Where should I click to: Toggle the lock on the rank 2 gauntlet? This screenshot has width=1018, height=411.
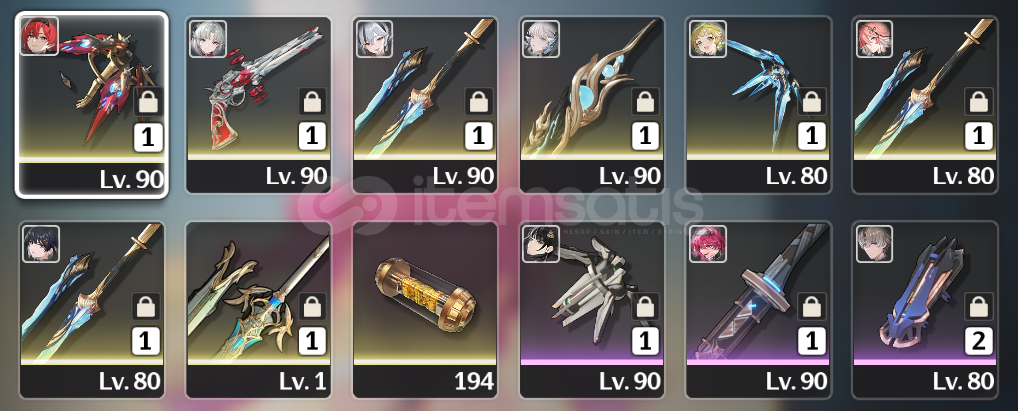point(978,306)
